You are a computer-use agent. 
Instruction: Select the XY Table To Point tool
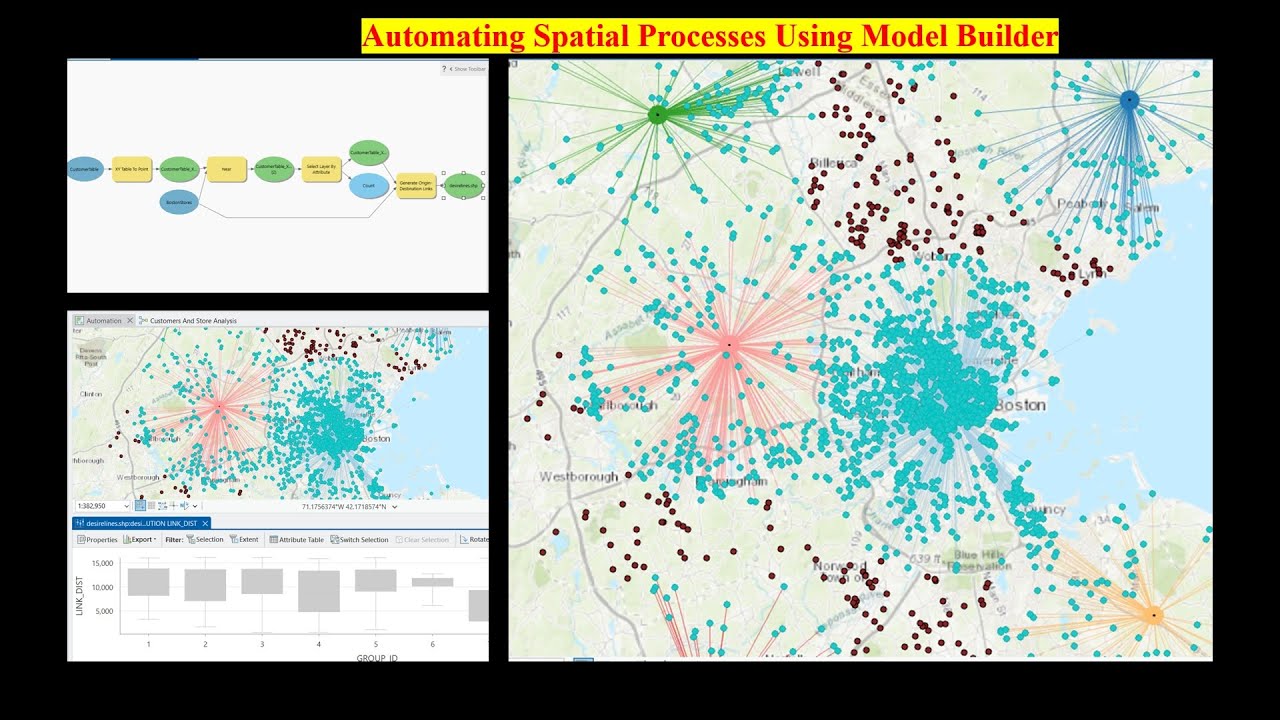[131, 169]
